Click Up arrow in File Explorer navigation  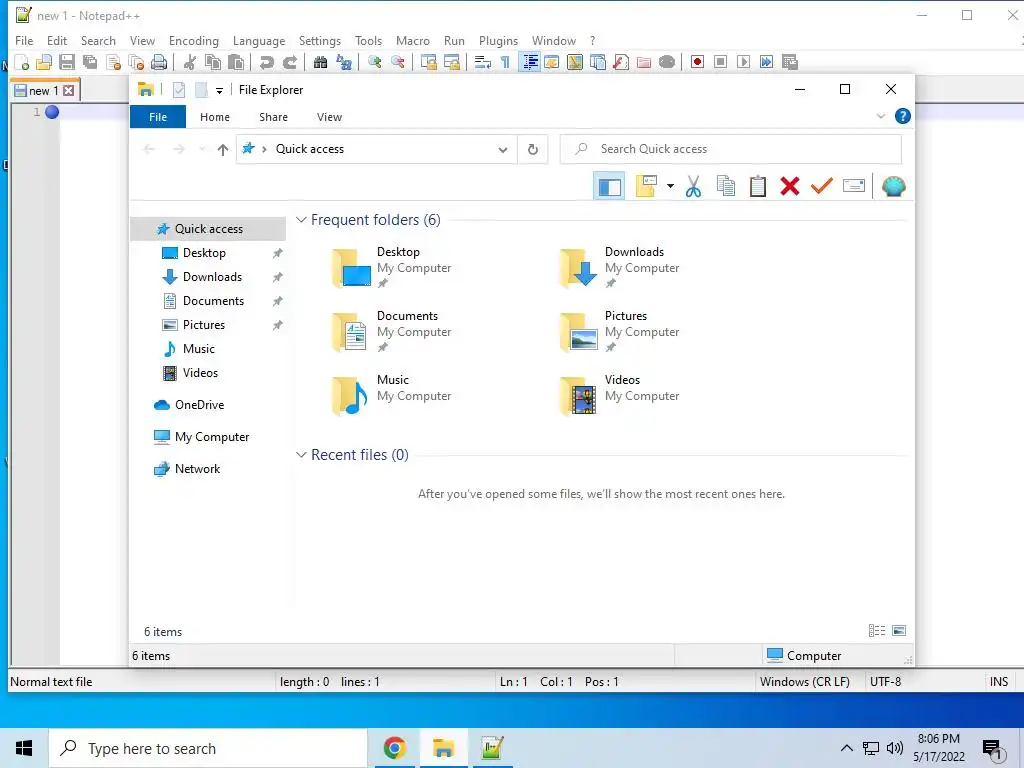point(223,150)
